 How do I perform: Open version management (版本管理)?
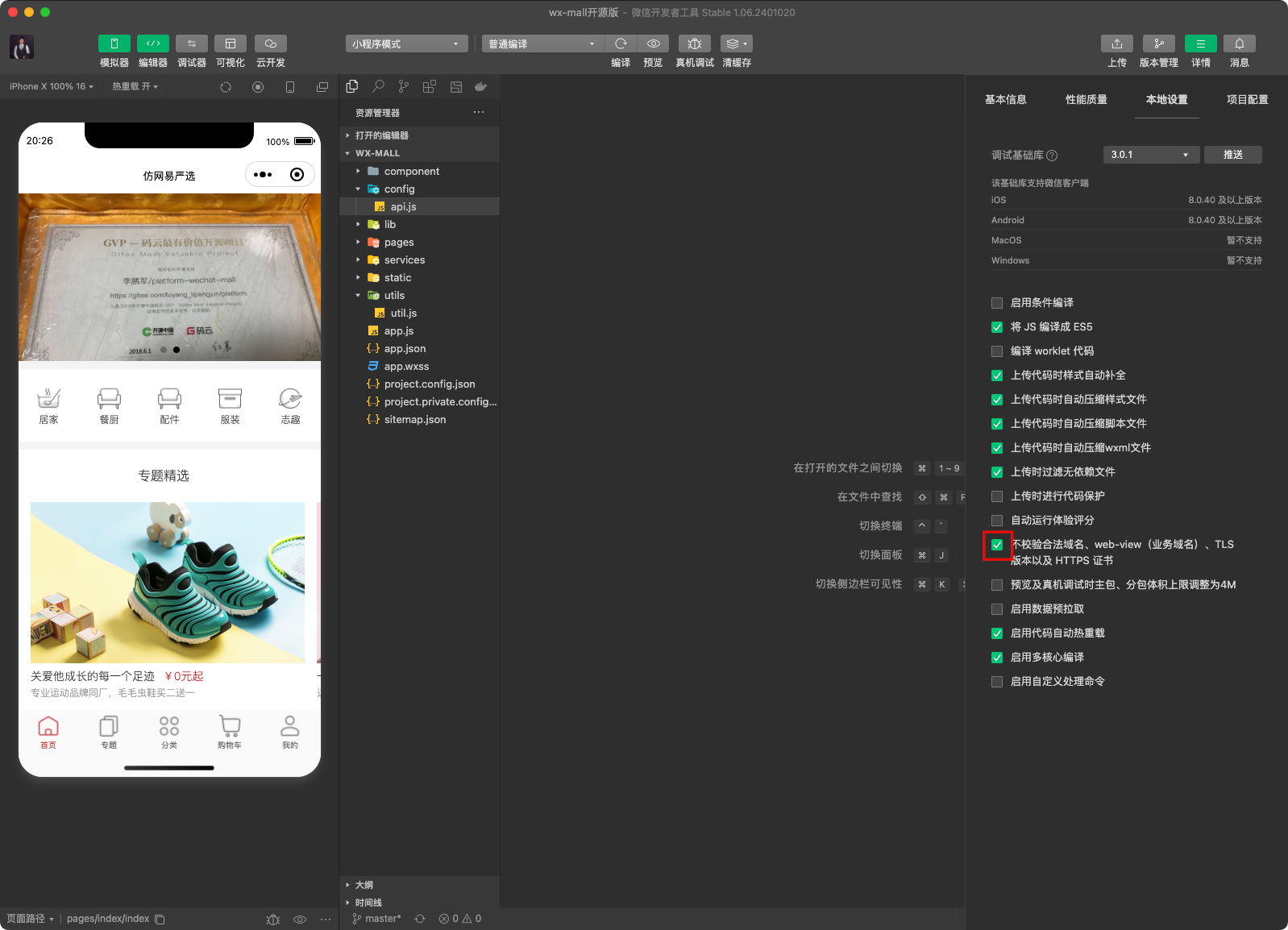(1159, 44)
